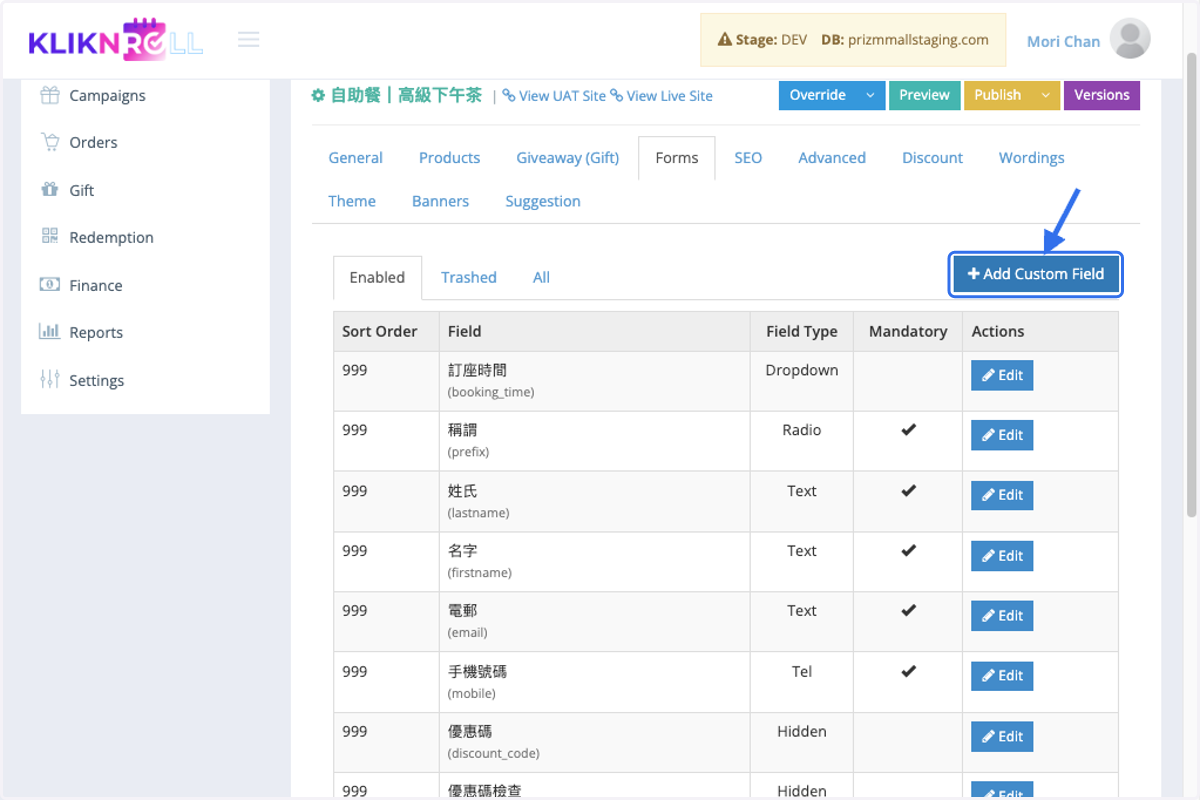Open Settings in the sidebar
1200x800 pixels.
point(97,380)
